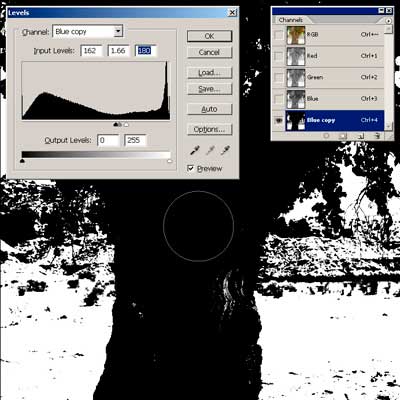Select the gray point eyedropper in Levels
Image resolution: width=400 pixels, height=400 pixels.
[210, 150]
